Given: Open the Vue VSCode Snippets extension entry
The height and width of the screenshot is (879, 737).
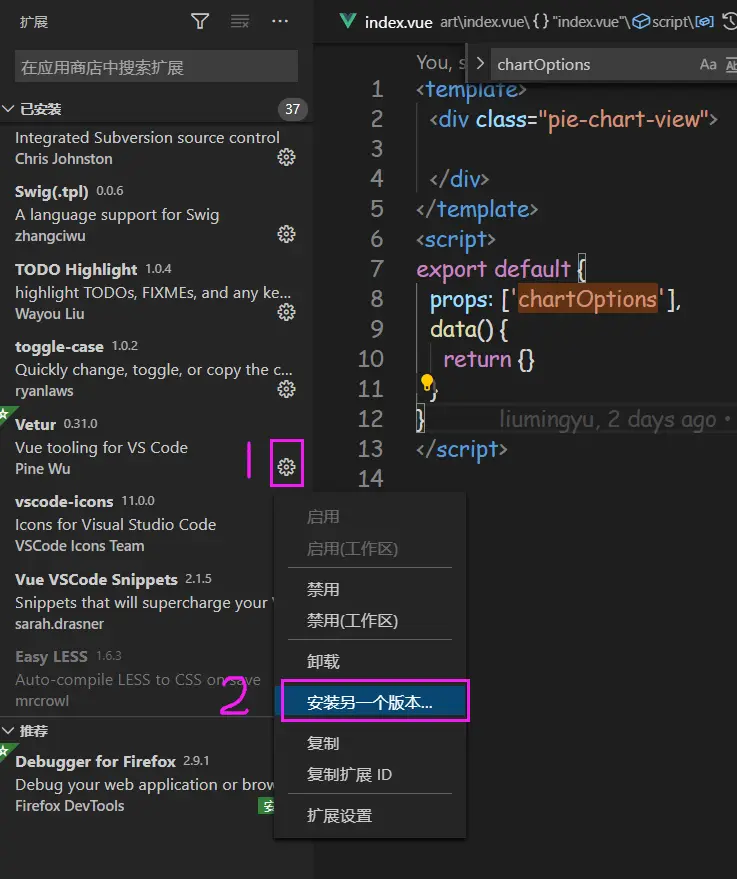Looking at the screenshot, I should (x=137, y=601).
